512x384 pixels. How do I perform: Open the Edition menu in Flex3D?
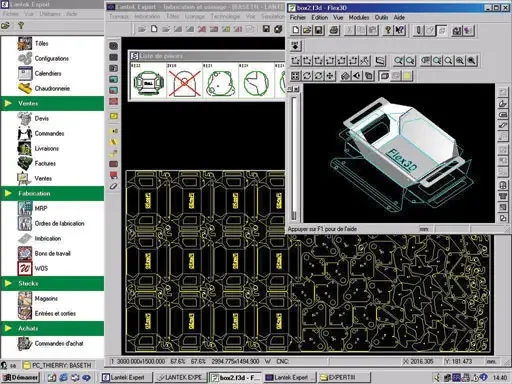320,17
